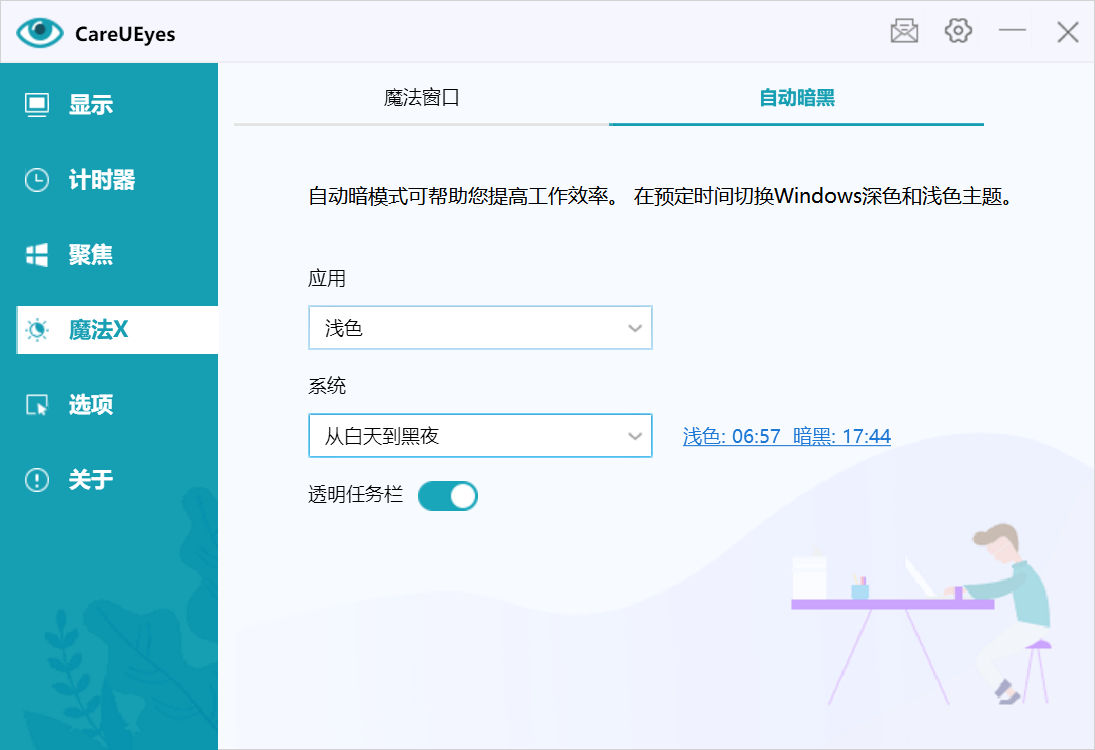Open settings via the gear icon

(x=957, y=31)
